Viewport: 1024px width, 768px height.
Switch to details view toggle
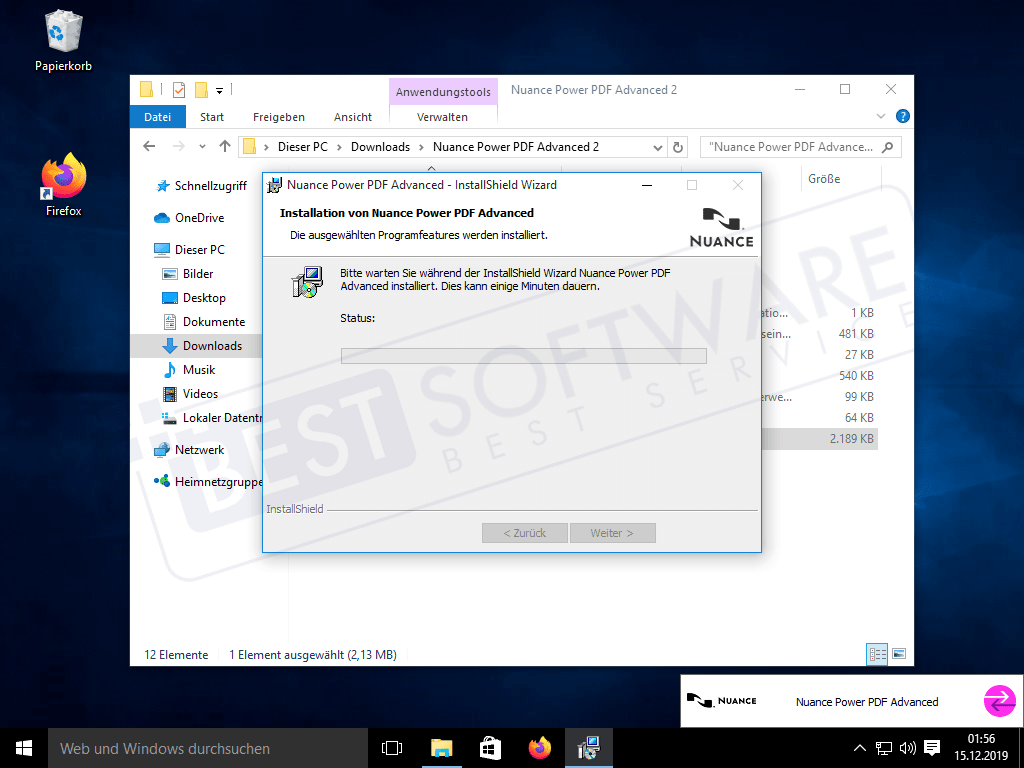click(x=878, y=655)
